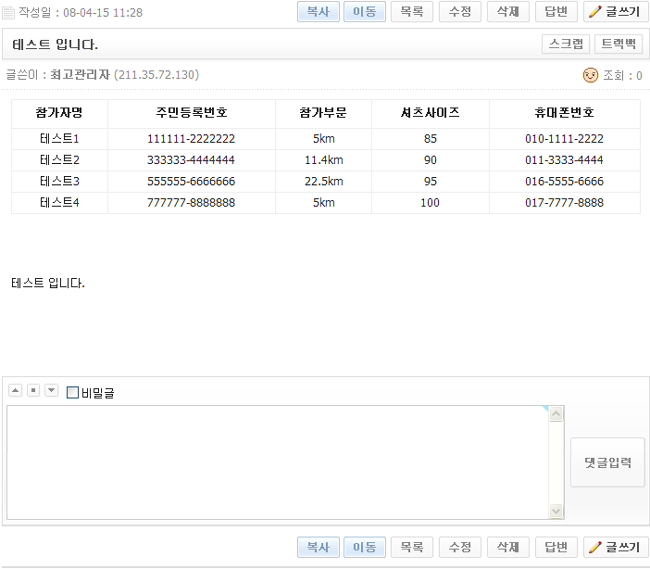The image size is (650, 569).
Task: Go to list with top 목록 button
Action: (x=411, y=12)
